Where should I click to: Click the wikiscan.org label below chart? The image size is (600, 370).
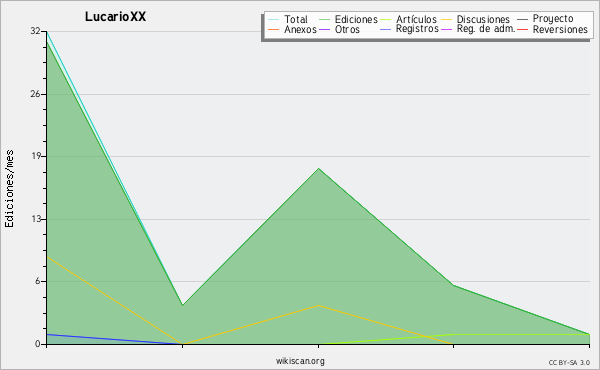coord(300,361)
